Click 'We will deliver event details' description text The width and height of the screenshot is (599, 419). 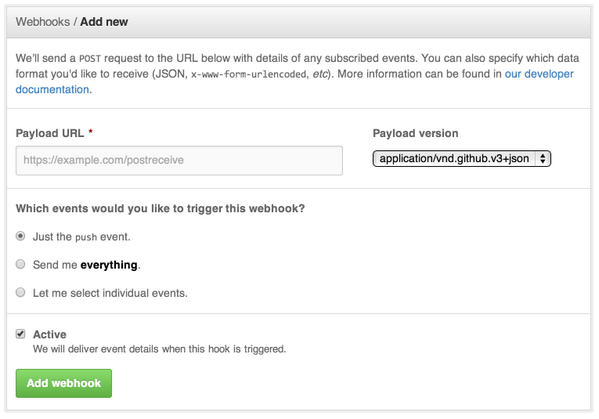coord(159,349)
